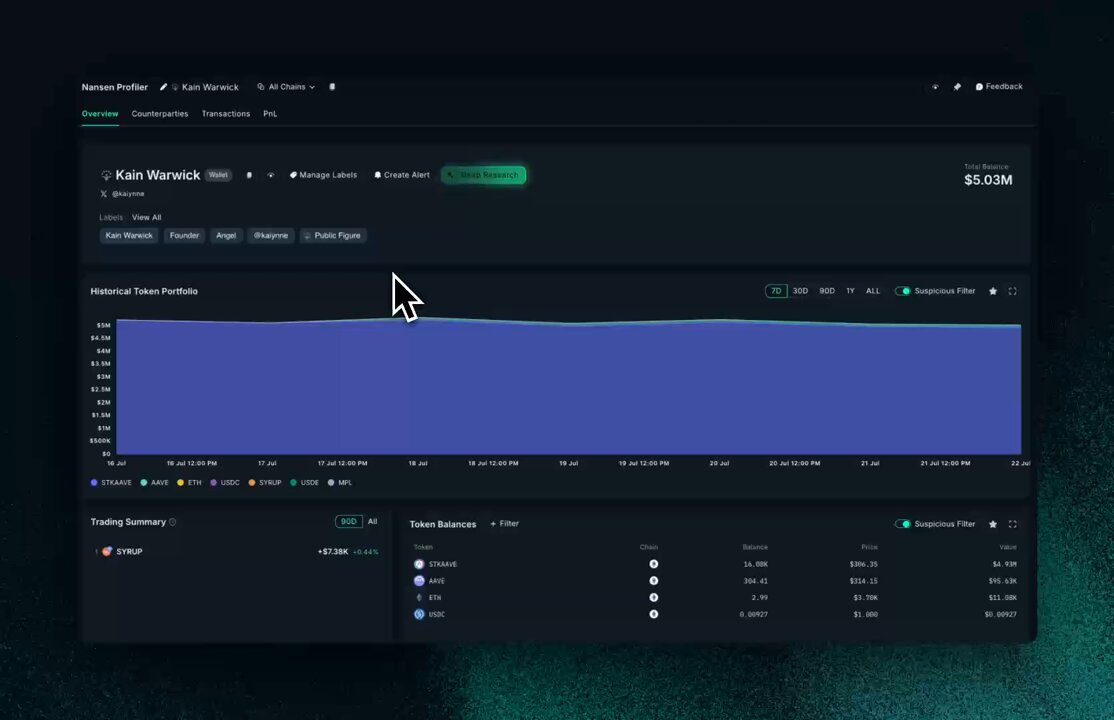Switch to the Counterparties tab
The image size is (1114, 720).
click(x=160, y=114)
